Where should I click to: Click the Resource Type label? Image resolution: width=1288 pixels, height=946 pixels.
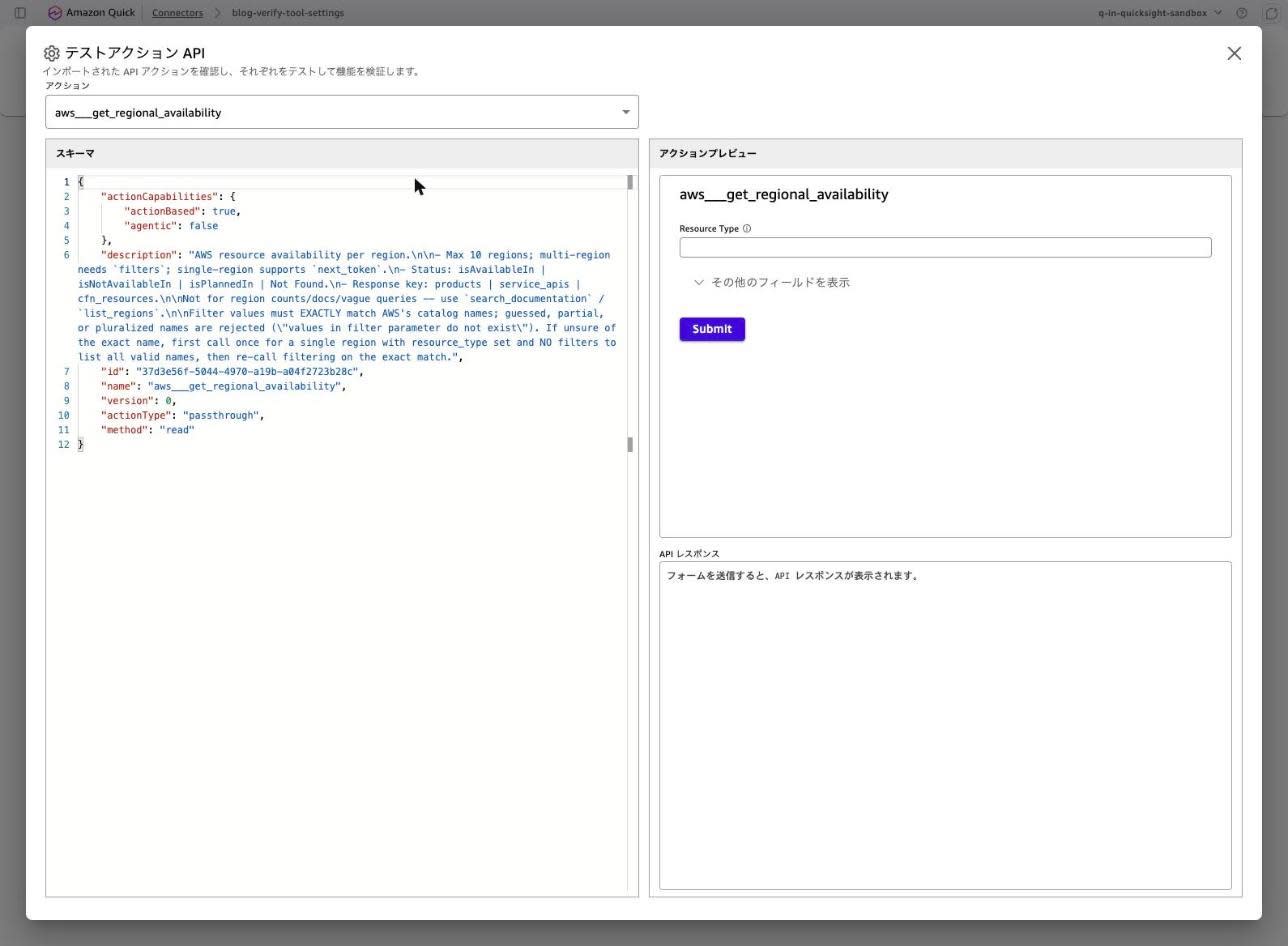point(709,228)
